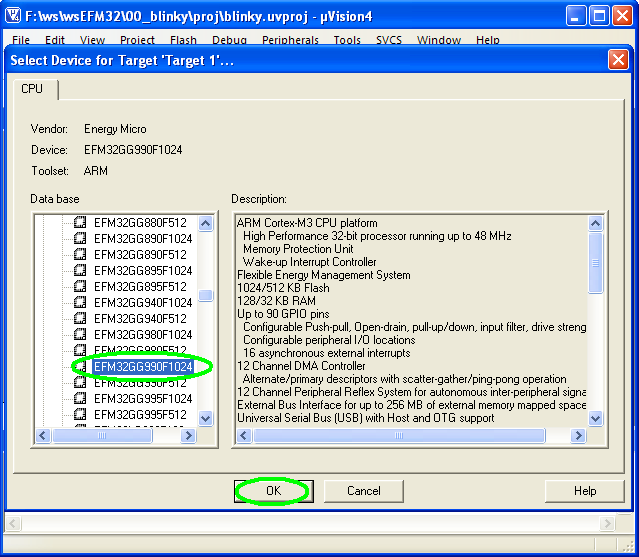Viewport: 639px width, 557px height.
Task: Select device EFM32GG995F1024
Action: [143, 399]
